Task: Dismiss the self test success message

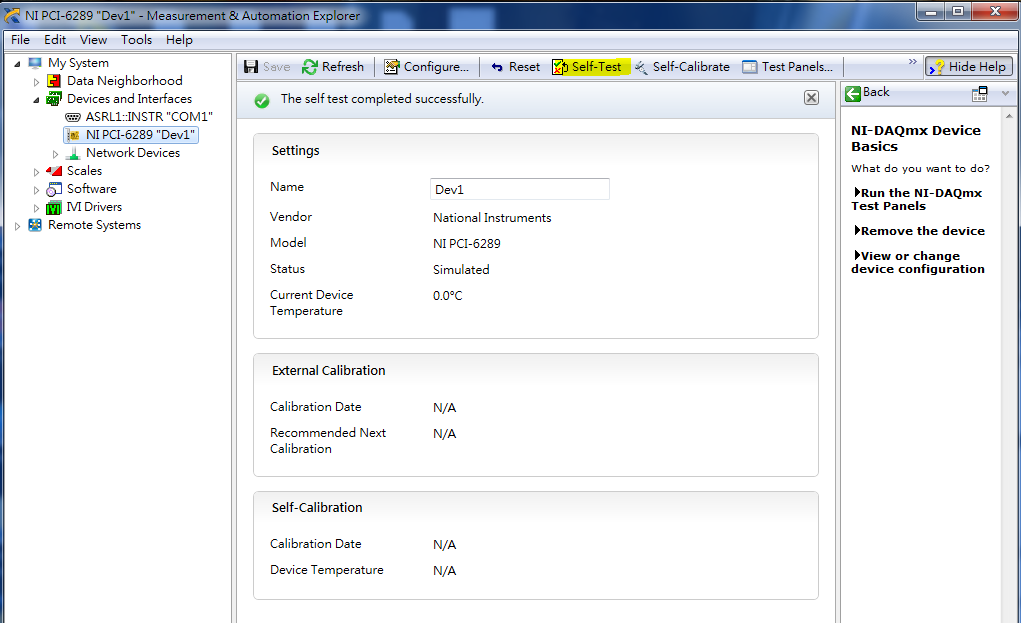Action: [811, 98]
